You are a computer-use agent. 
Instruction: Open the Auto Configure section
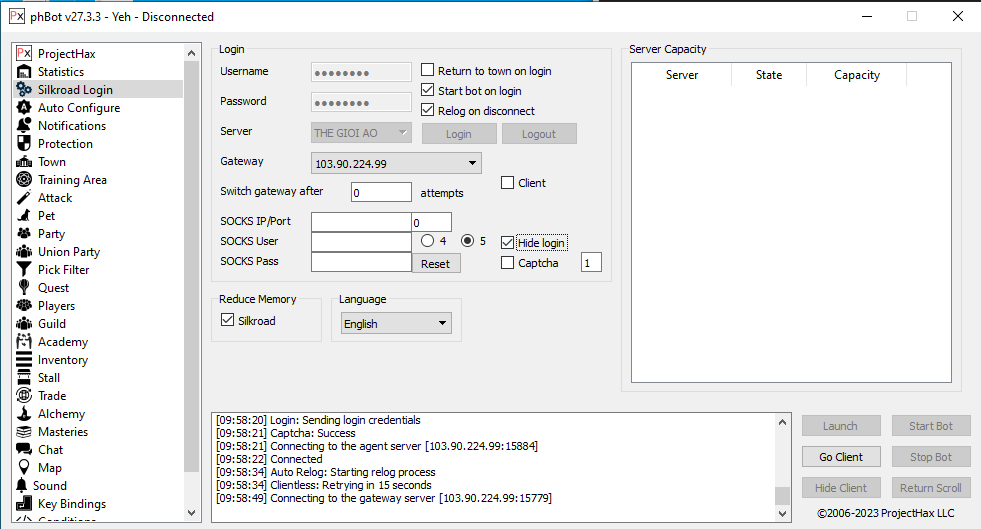pos(78,108)
